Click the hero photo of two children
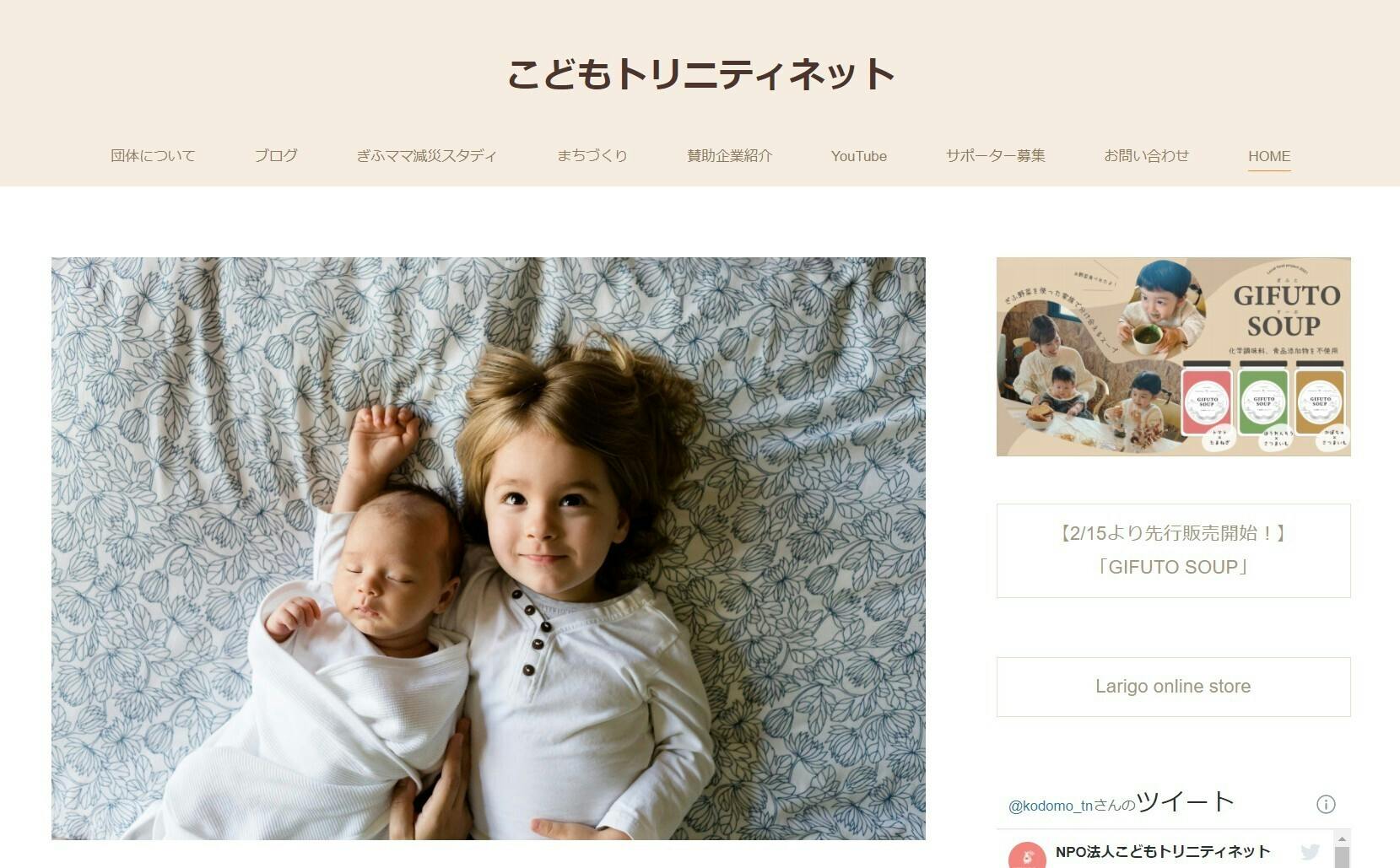The image size is (1400, 868). (x=489, y=548)
